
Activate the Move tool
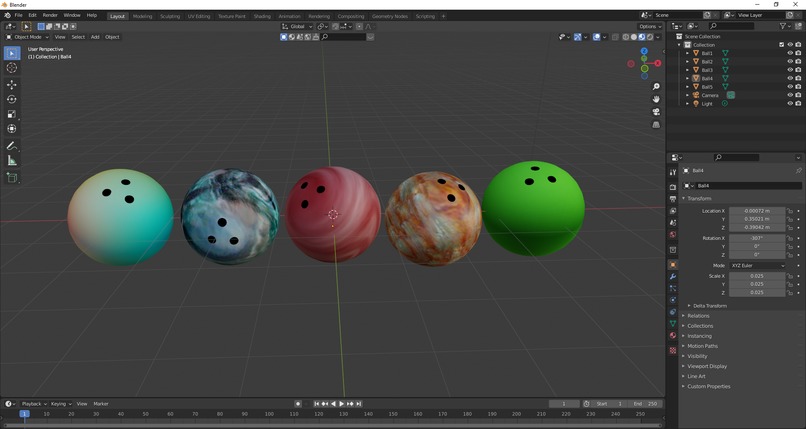click(12, 84)
